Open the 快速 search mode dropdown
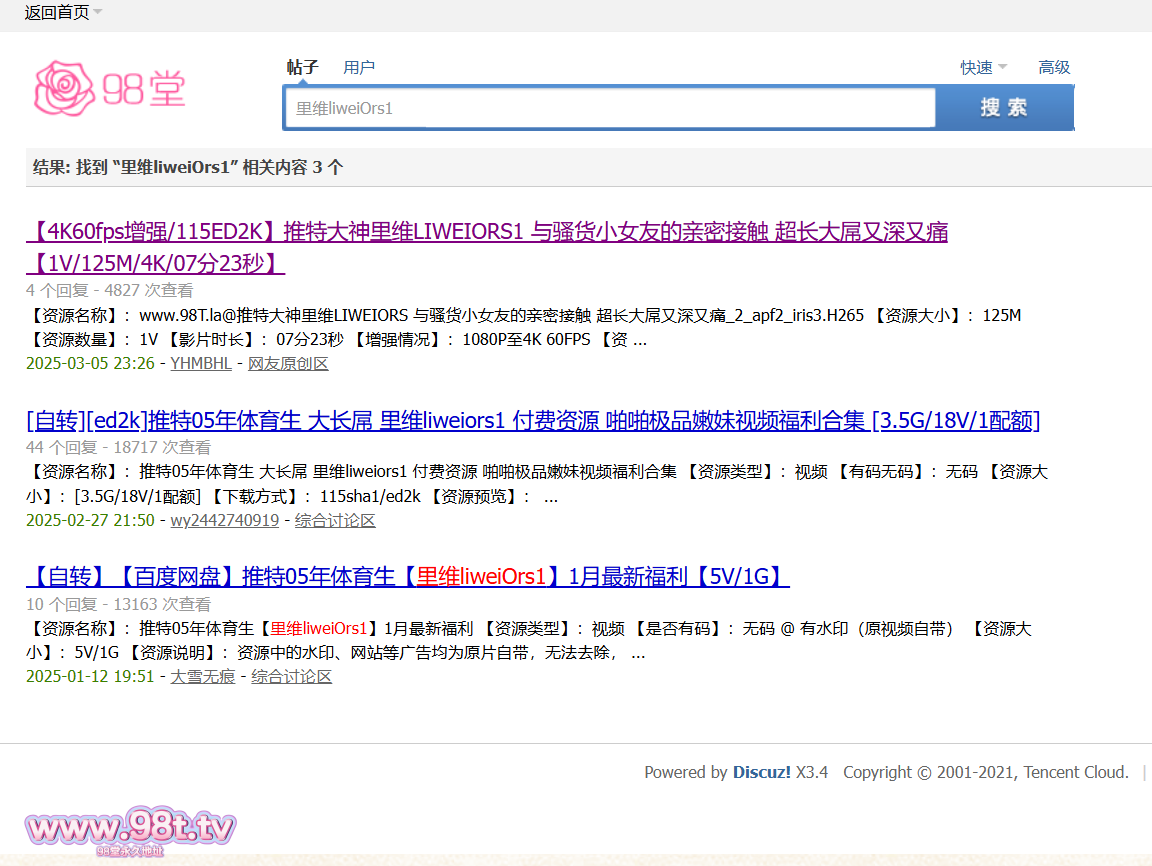Screen dimensions: 1152x866 (x=983, y=67)
